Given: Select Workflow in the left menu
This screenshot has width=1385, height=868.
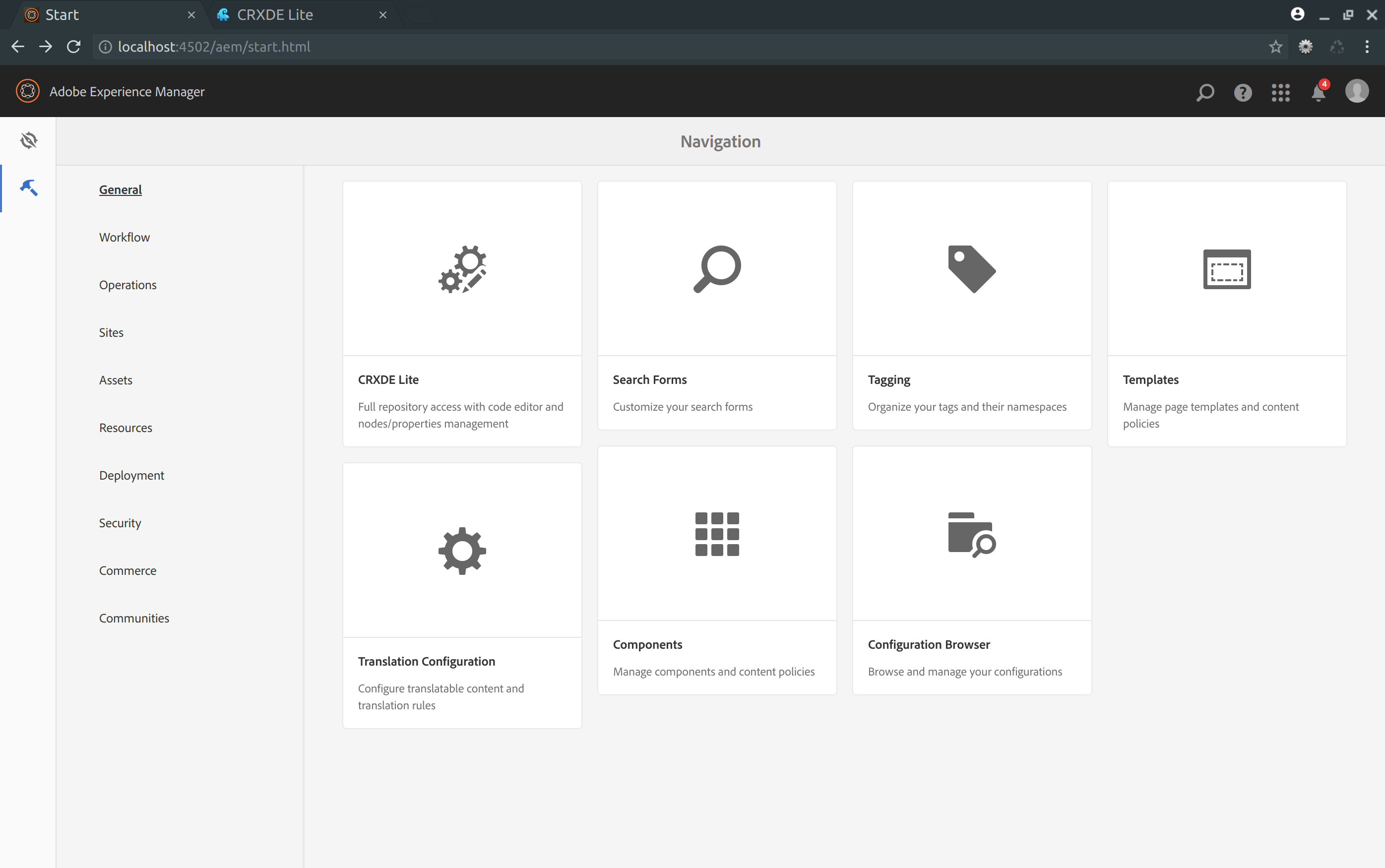Looking at the screenshot, I should point(125,237).
